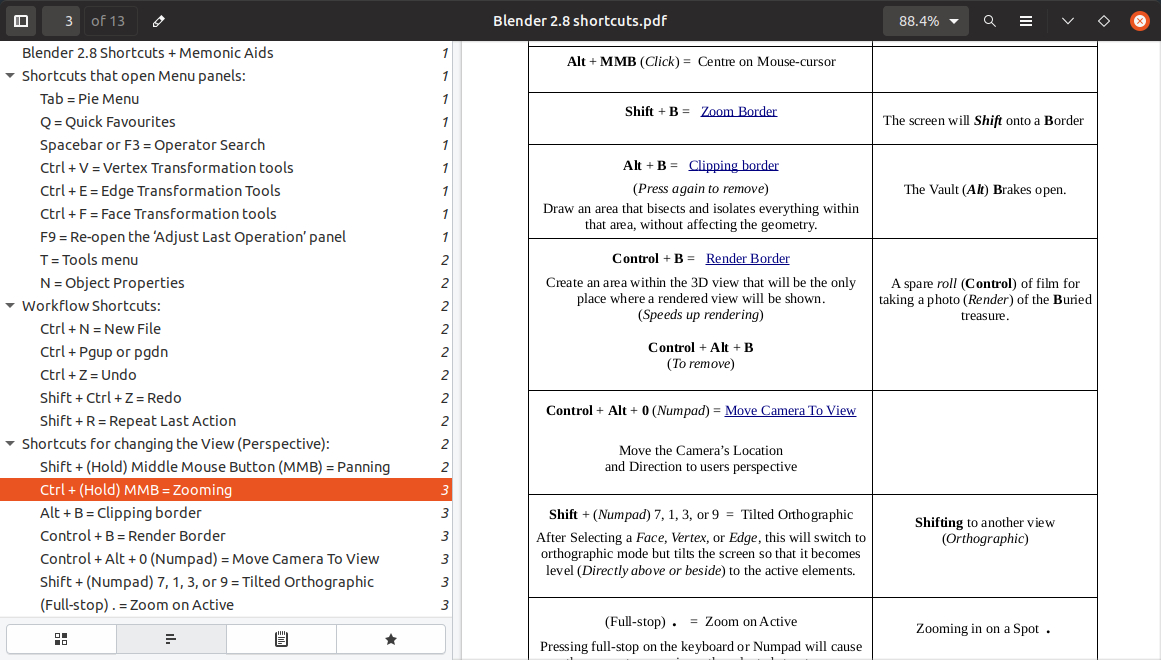Viewport: 1161px width, 660px height.
Task: Click the annotation pencil icon
Action: coord(158,21)
